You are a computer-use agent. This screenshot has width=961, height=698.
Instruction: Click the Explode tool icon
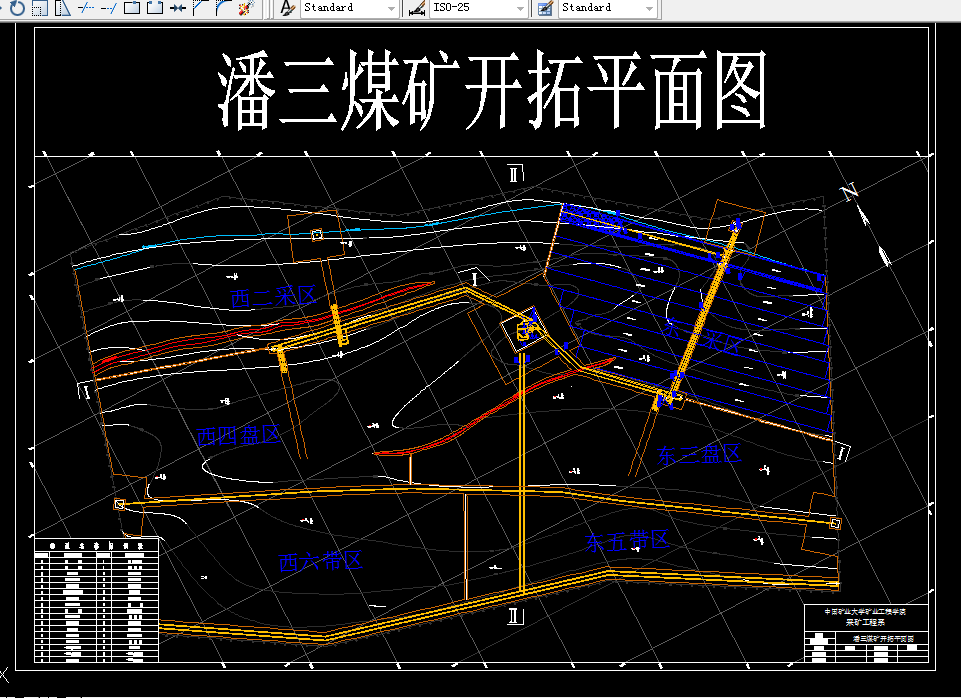[245, 9]
